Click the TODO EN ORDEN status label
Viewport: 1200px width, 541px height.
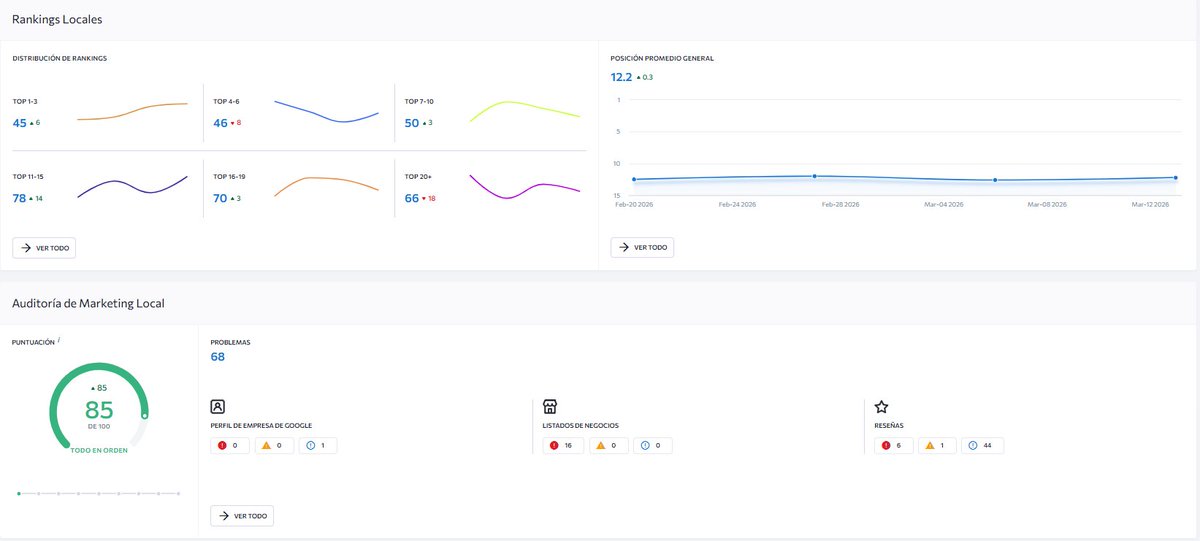pos(99,450)
